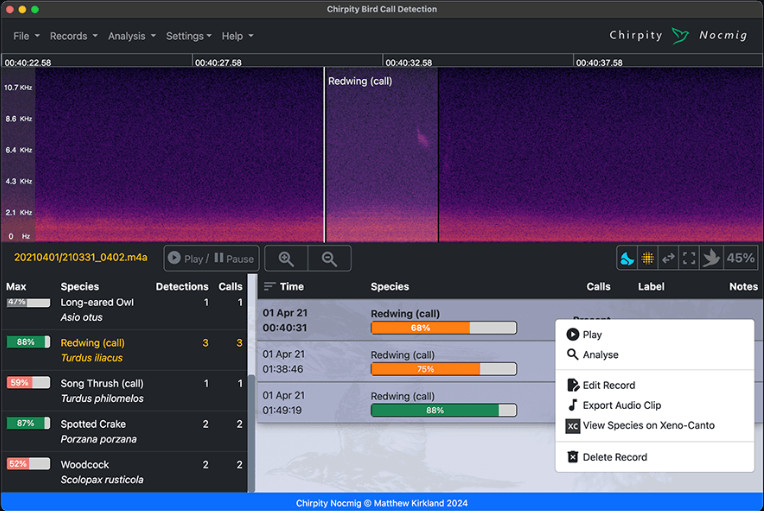The image size is (764, 511).
Task: Open the Help menu
Action: click(237, 36)
